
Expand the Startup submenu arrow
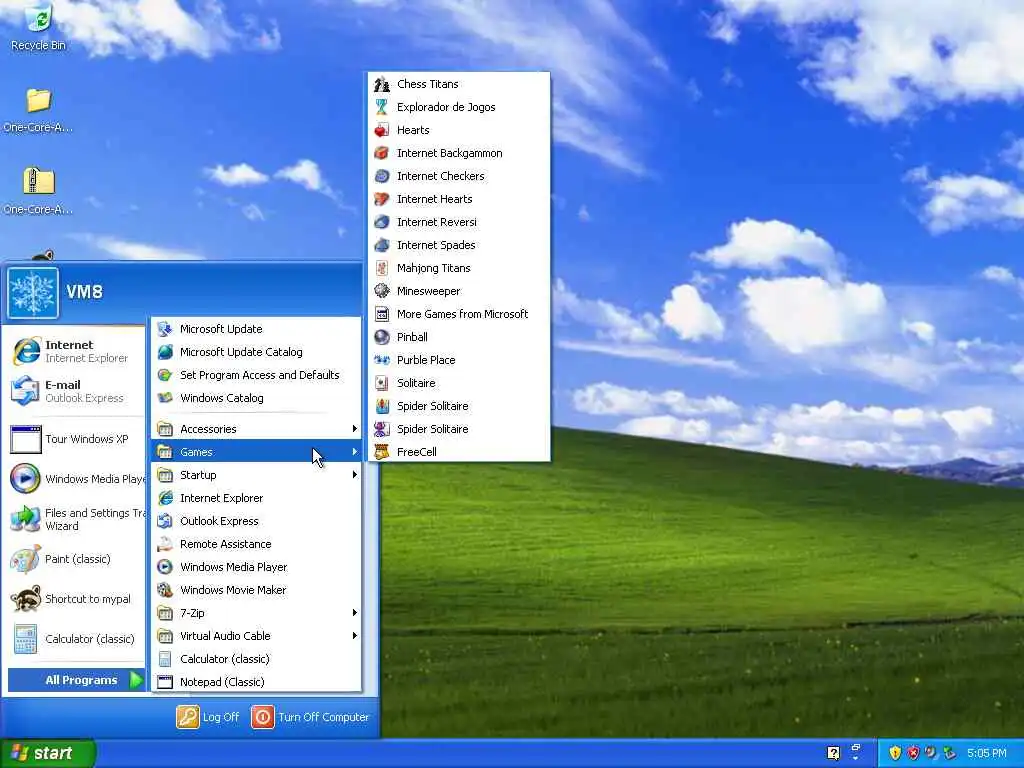point(355,475)
